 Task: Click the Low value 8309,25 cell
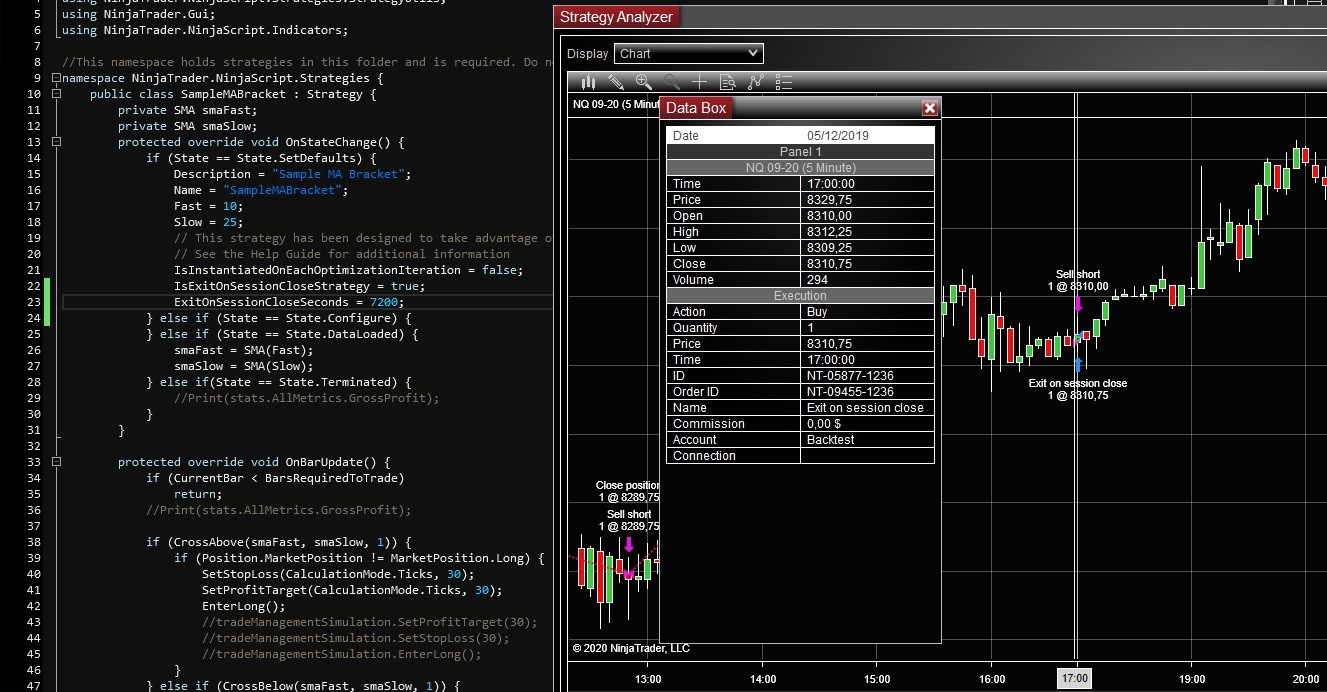867,248
